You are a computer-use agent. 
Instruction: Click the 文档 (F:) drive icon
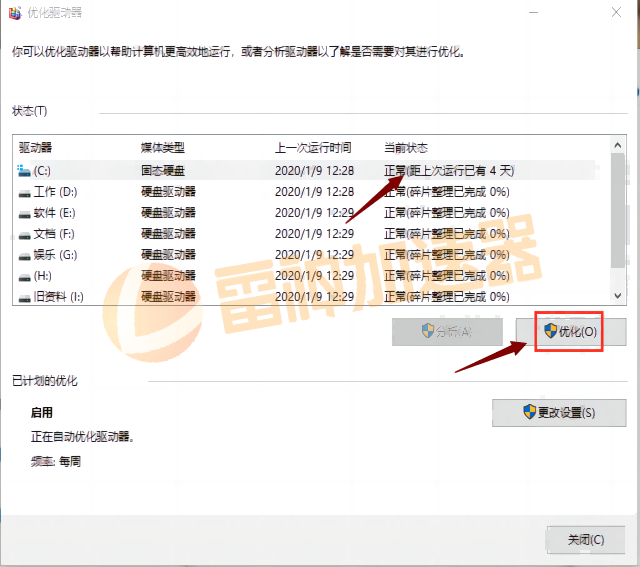point(25,234)
